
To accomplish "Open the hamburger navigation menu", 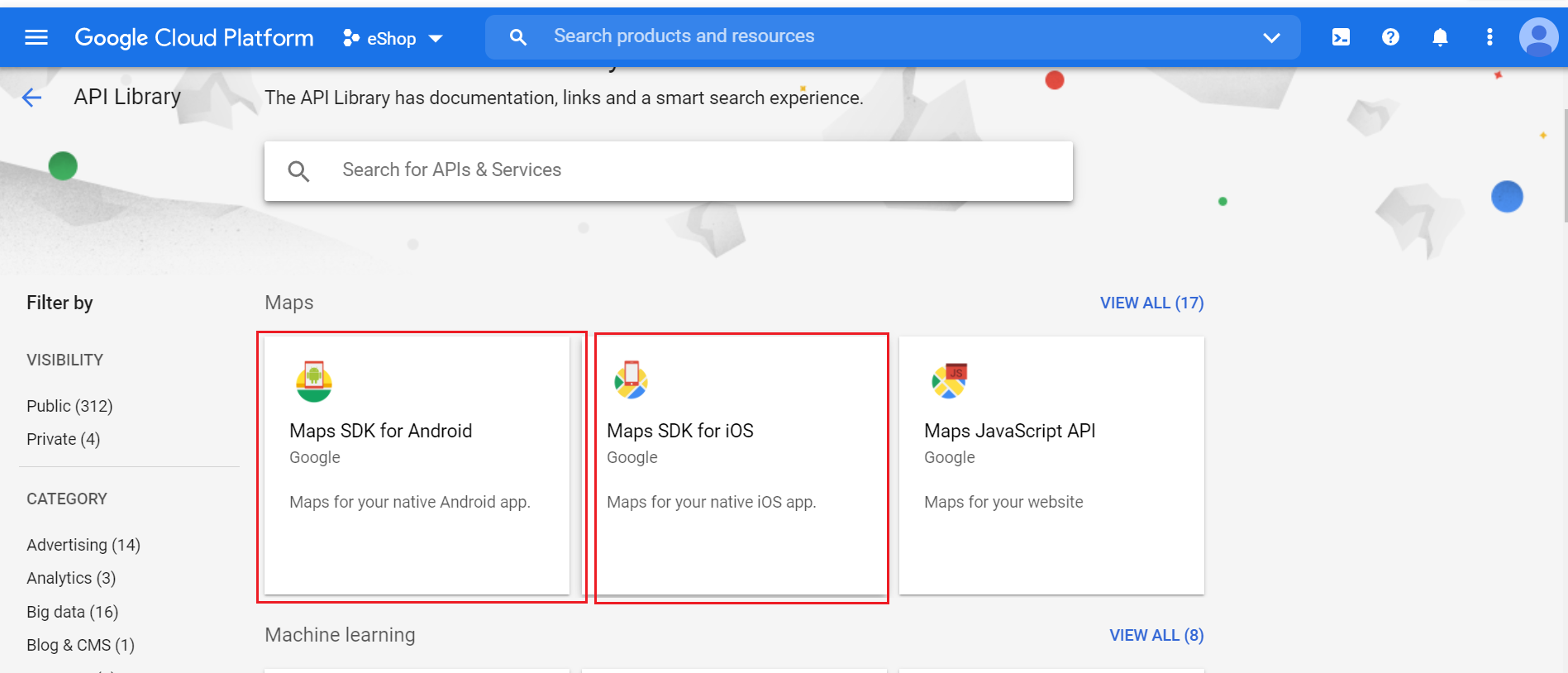I will [36, 37].
